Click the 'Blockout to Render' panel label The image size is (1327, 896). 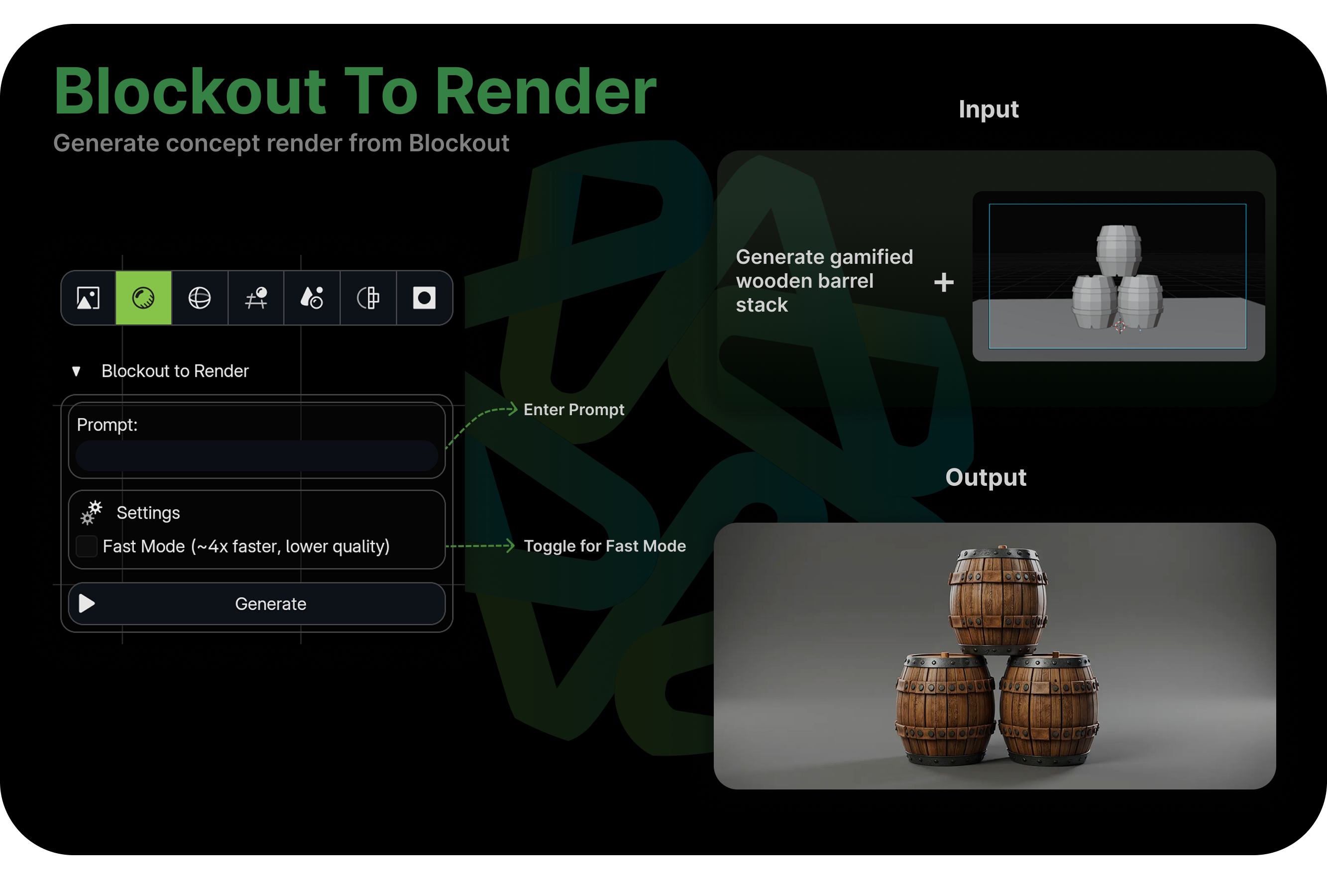point(175,371)
